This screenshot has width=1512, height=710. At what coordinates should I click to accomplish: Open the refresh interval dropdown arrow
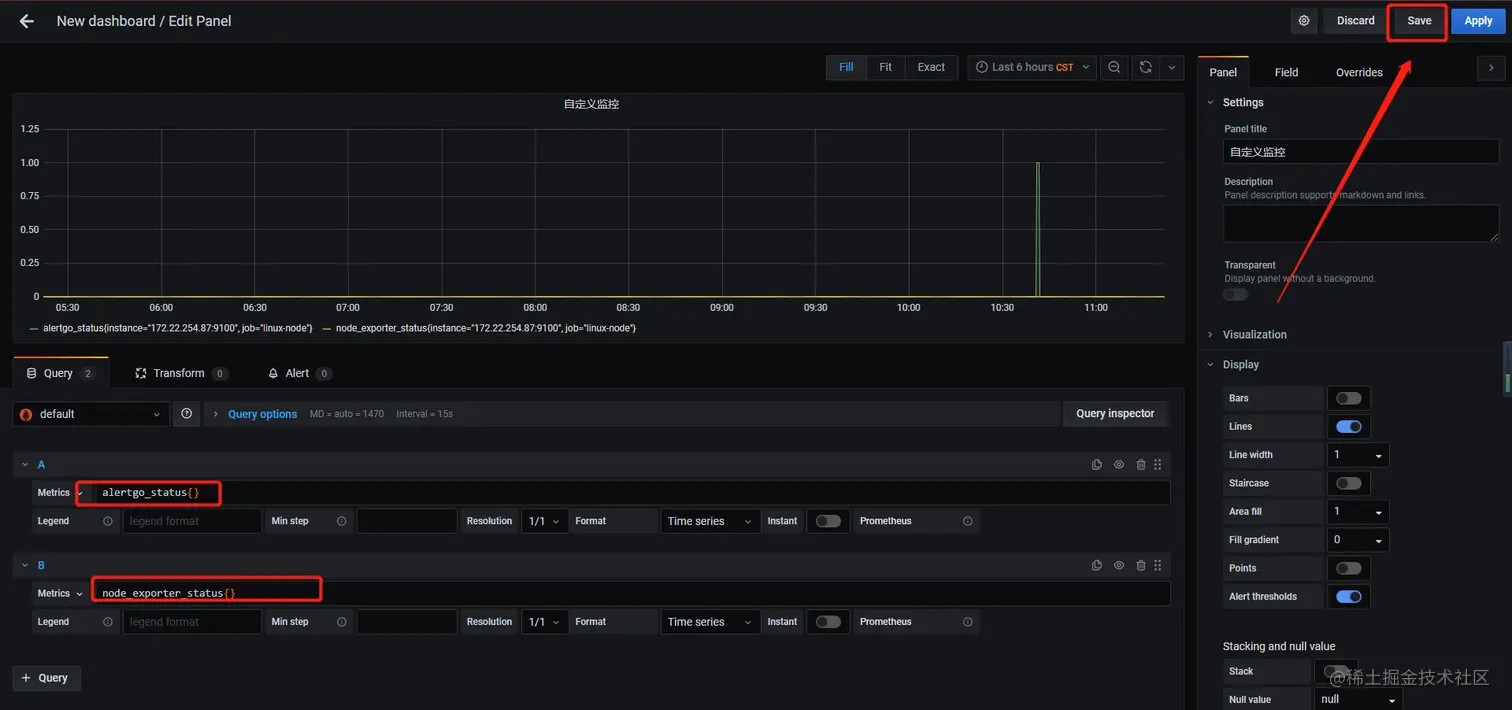click(1172, 67)
